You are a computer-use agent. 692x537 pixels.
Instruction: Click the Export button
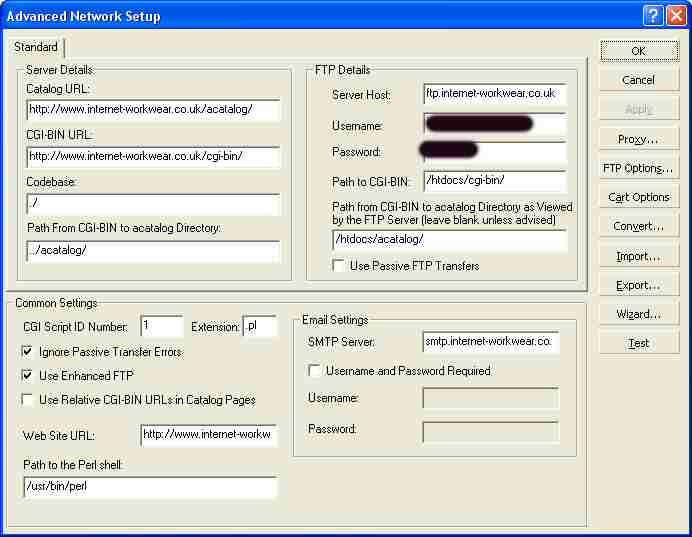[x=638, y=285]
